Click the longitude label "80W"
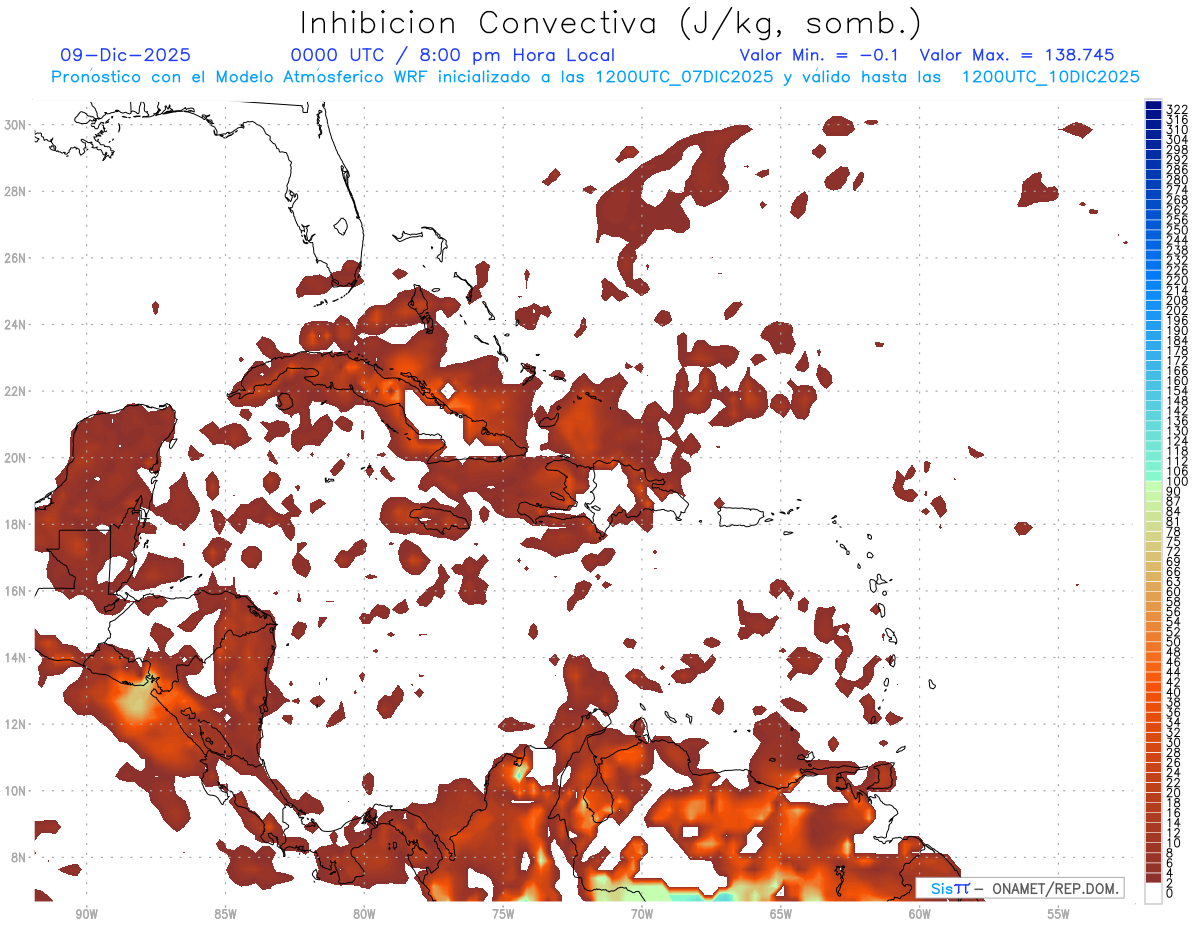The image size is (1200, 927). click(364, 914)
